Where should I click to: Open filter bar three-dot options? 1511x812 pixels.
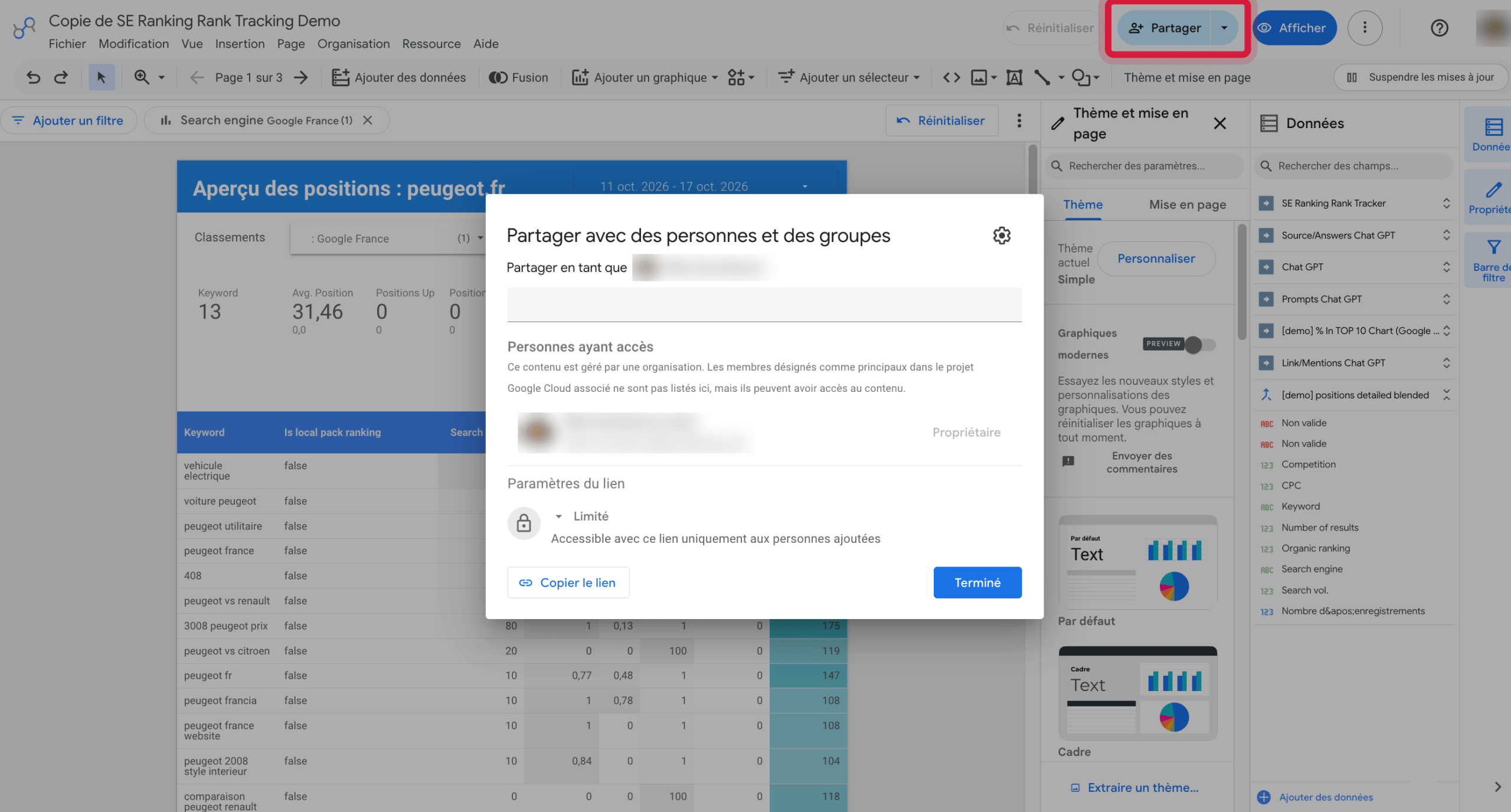point(1019,120)
